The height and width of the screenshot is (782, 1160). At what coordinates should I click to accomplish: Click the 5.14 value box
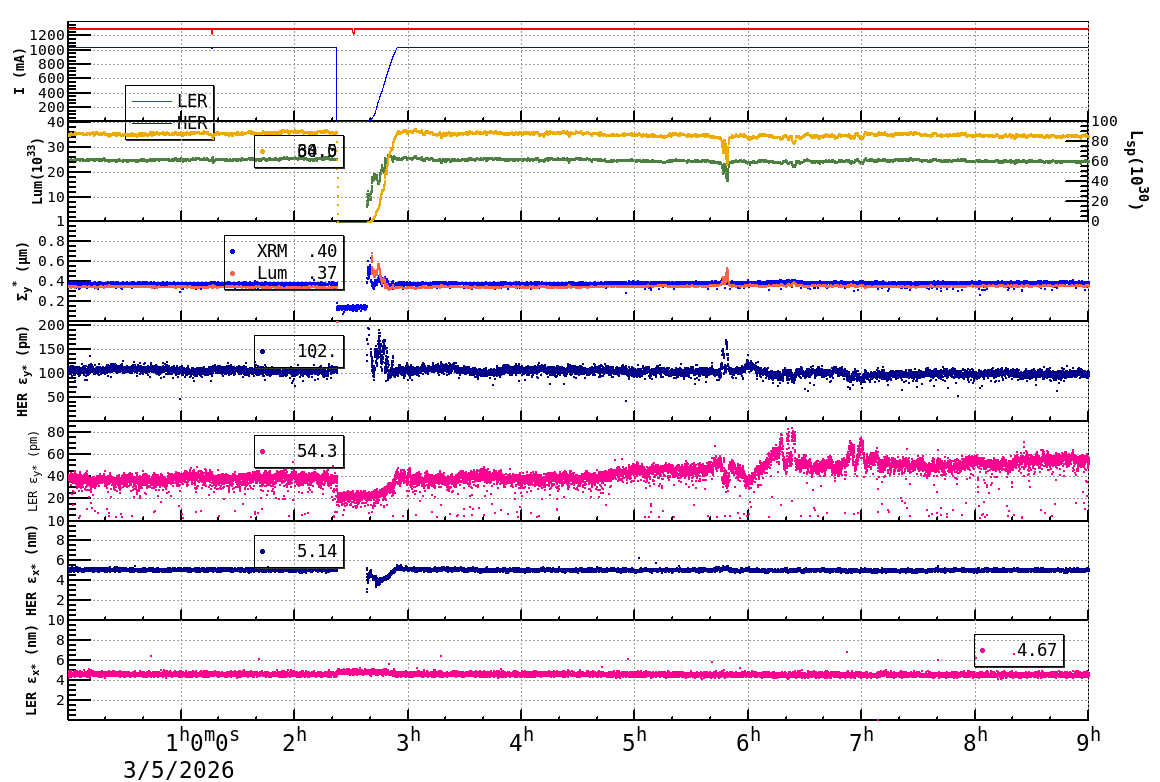click(x=299, y=551)
